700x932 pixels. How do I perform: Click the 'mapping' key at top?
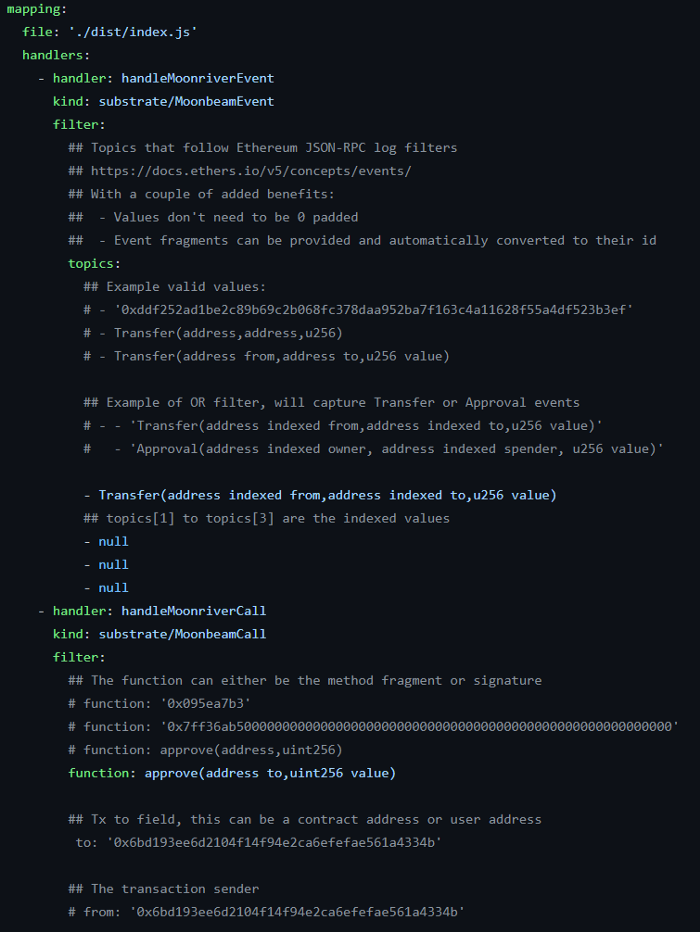point(33,9)
